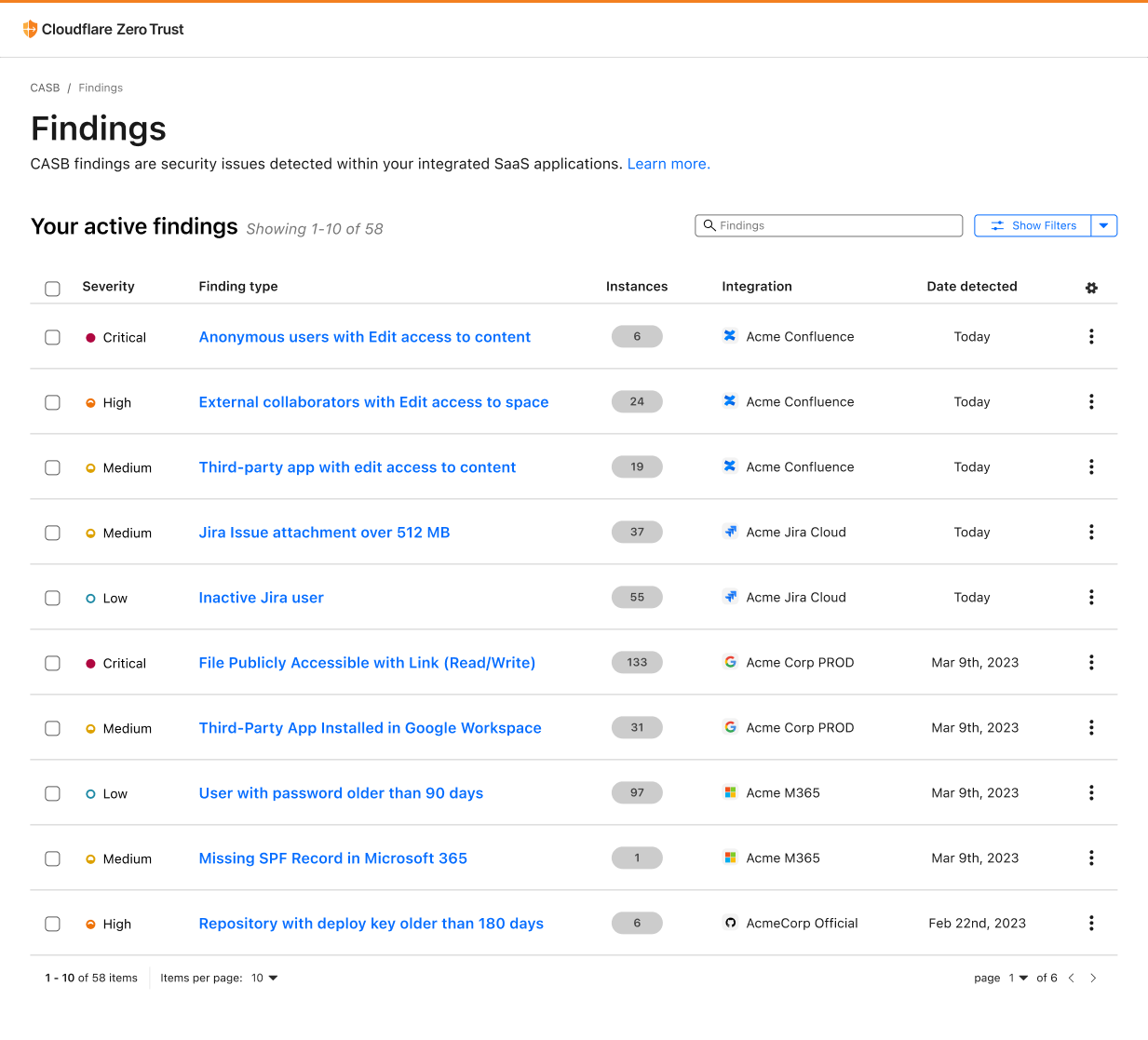
Task: Open the kebab menu for Jira Issue attachment row
Action: (1091, 532)
